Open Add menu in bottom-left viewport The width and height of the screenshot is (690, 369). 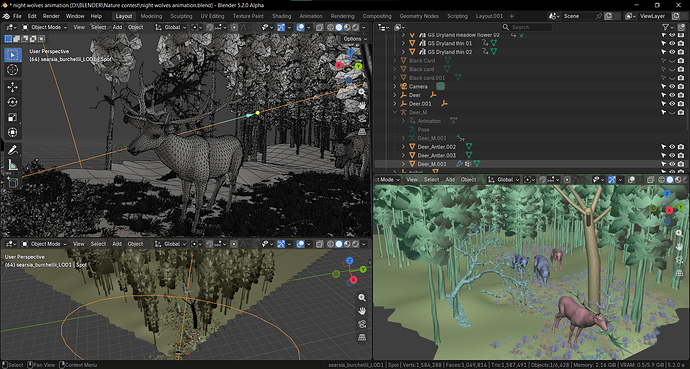coord(117,244)
